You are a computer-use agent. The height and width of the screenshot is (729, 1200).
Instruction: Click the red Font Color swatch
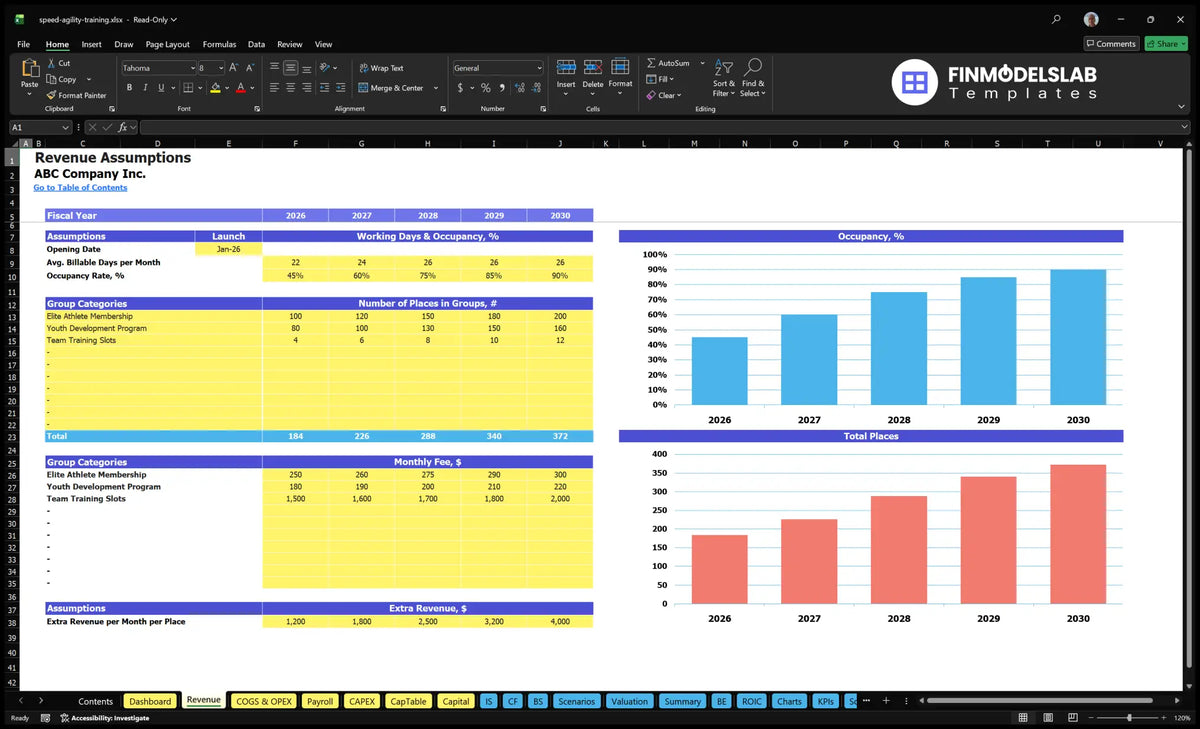click(x=241, y=88)
